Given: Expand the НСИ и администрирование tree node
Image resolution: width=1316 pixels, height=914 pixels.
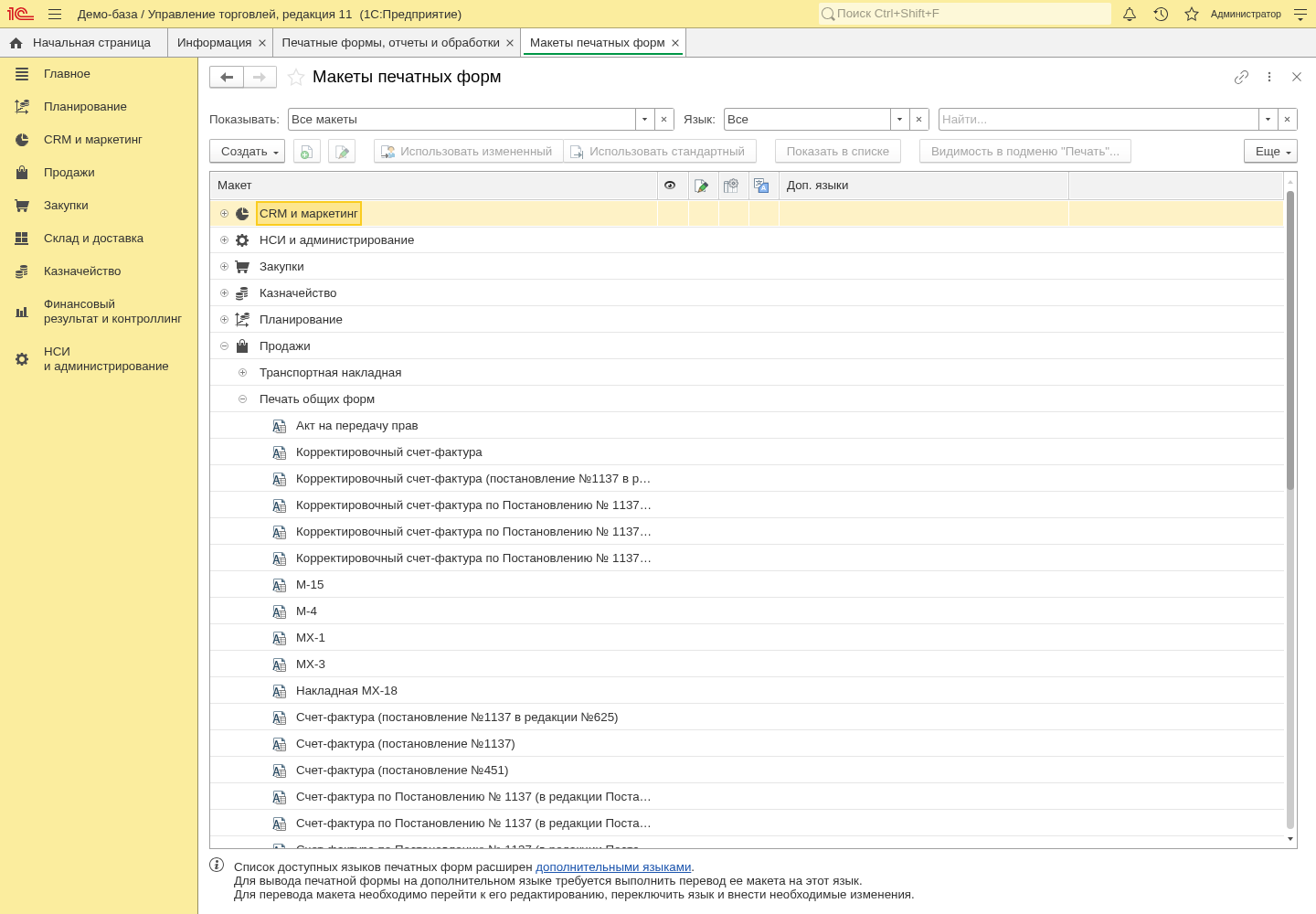Looking at the screenshot, I should pos(224,239).
